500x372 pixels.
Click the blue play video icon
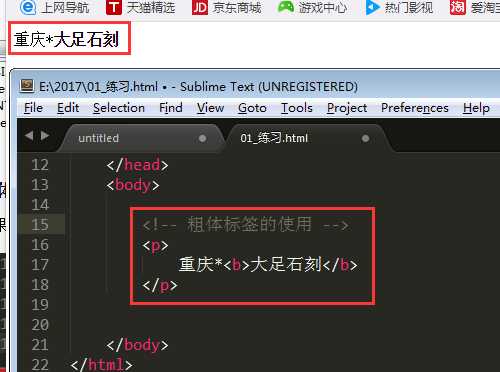[372, 7]
